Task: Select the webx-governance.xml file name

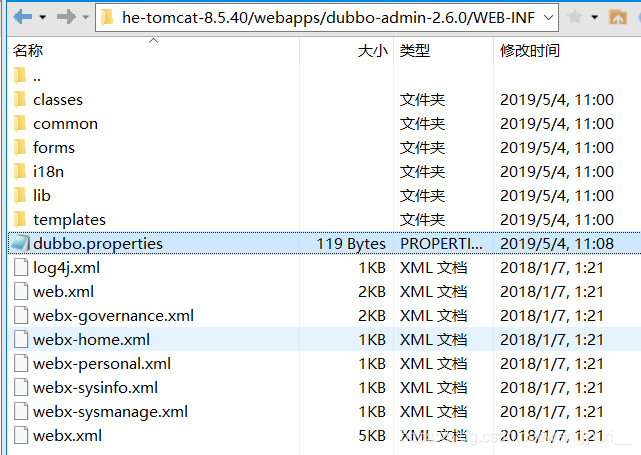Action: click(x=114, y=316)
